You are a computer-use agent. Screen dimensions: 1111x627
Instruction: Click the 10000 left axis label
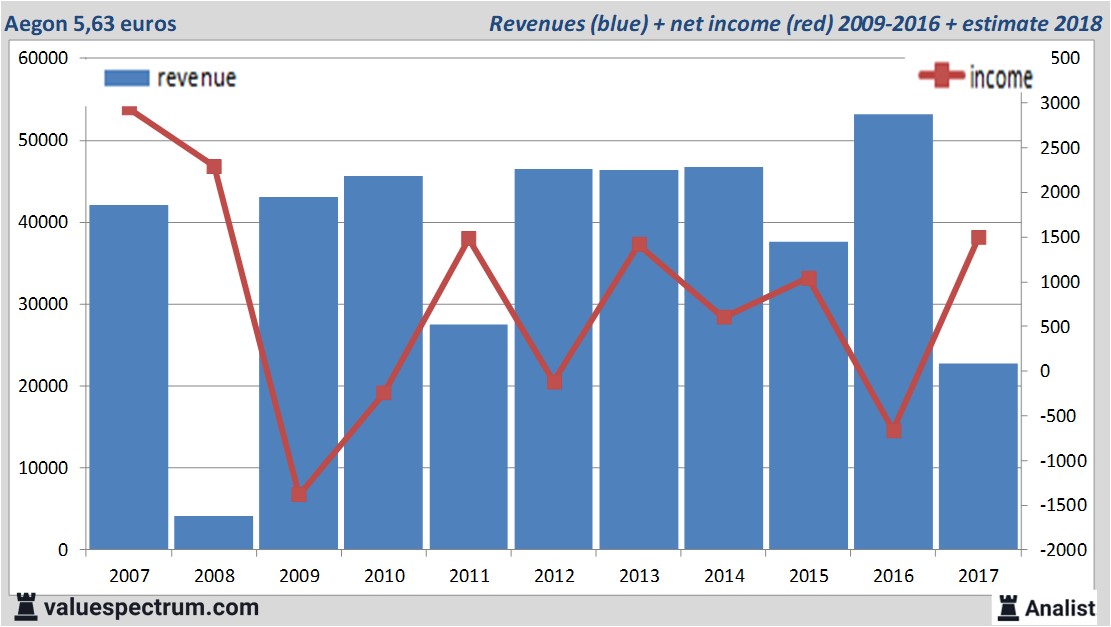point(43,468)
